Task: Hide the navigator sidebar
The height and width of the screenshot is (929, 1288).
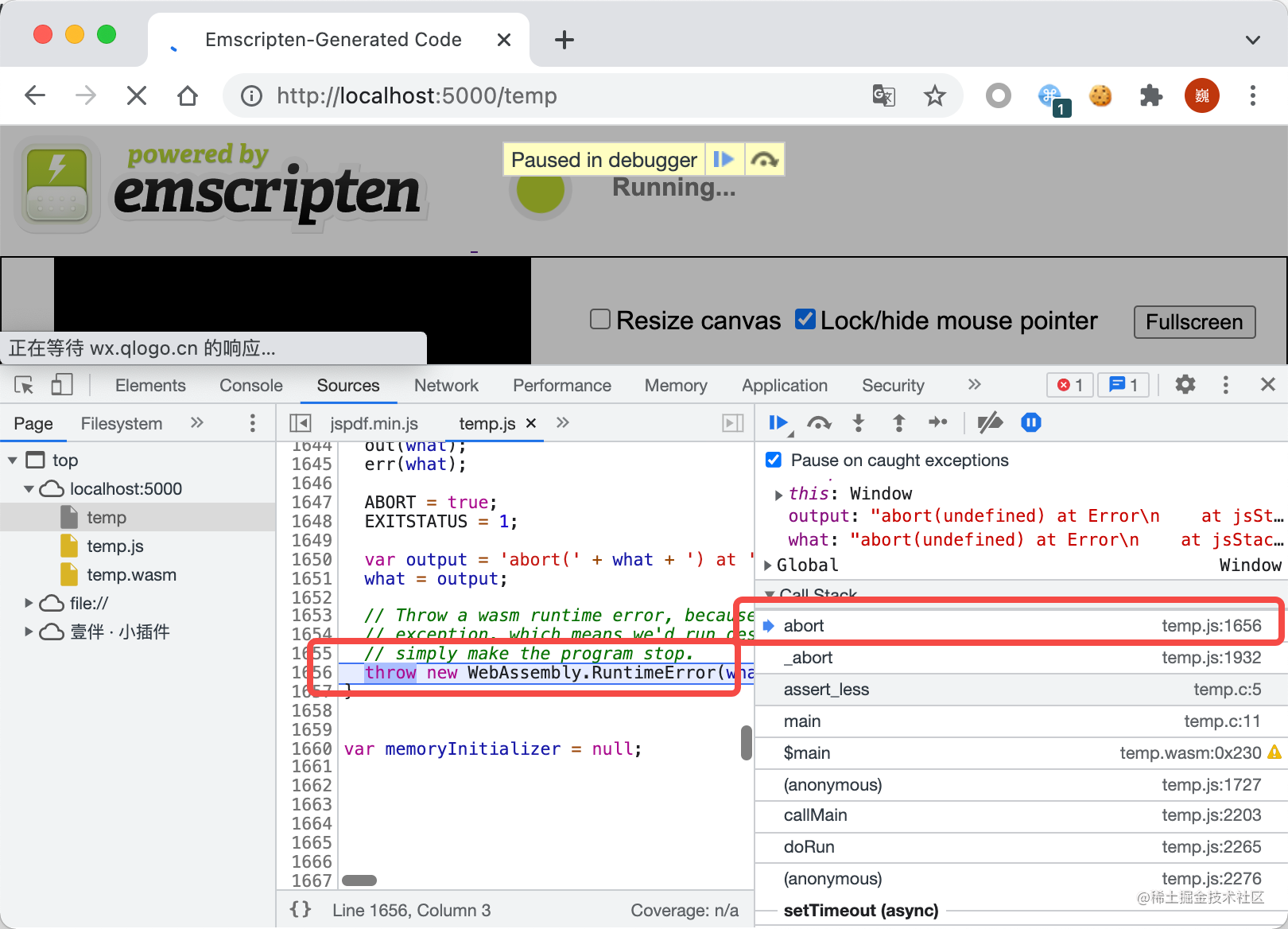Action: tap(300, 423)
